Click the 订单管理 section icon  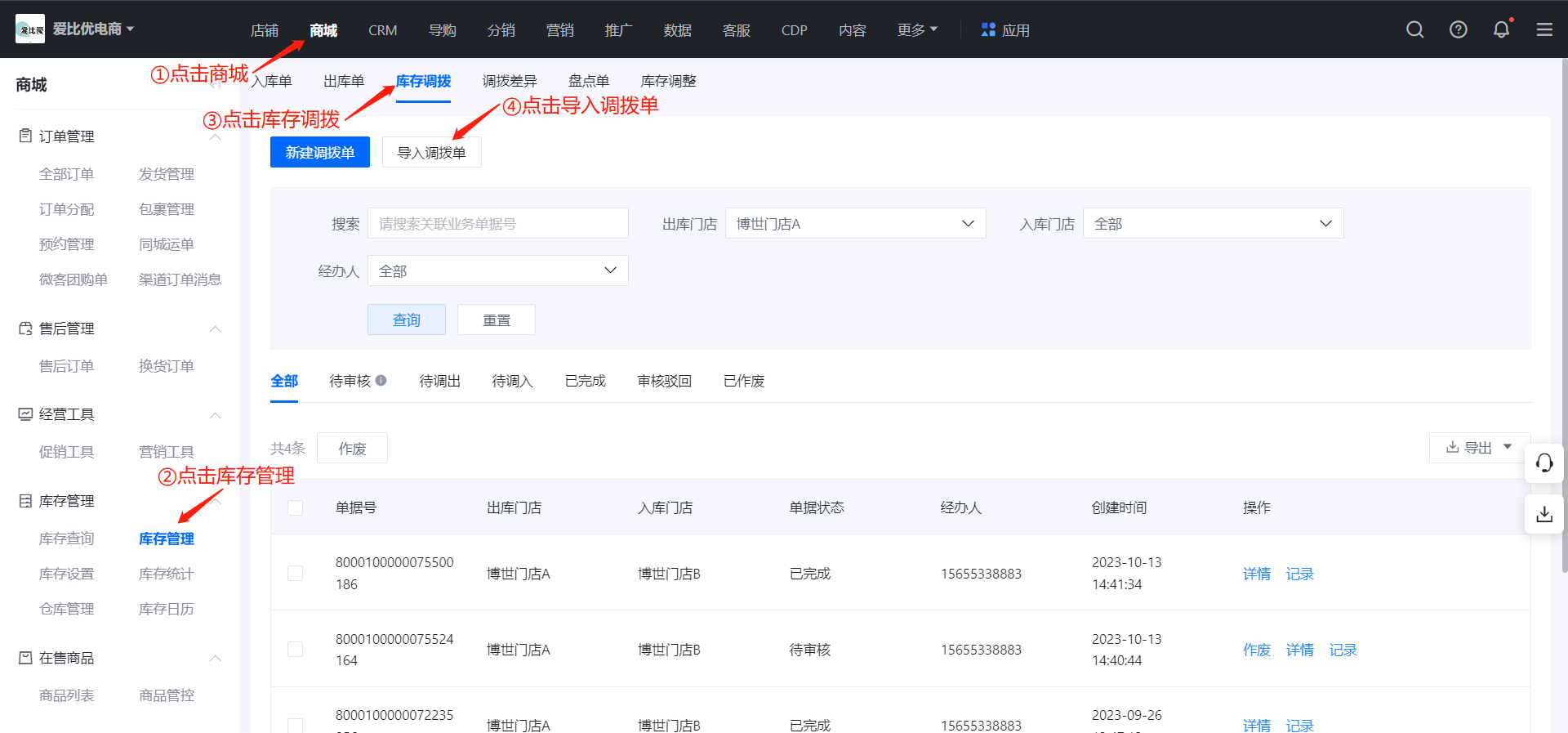click(25, 136)
